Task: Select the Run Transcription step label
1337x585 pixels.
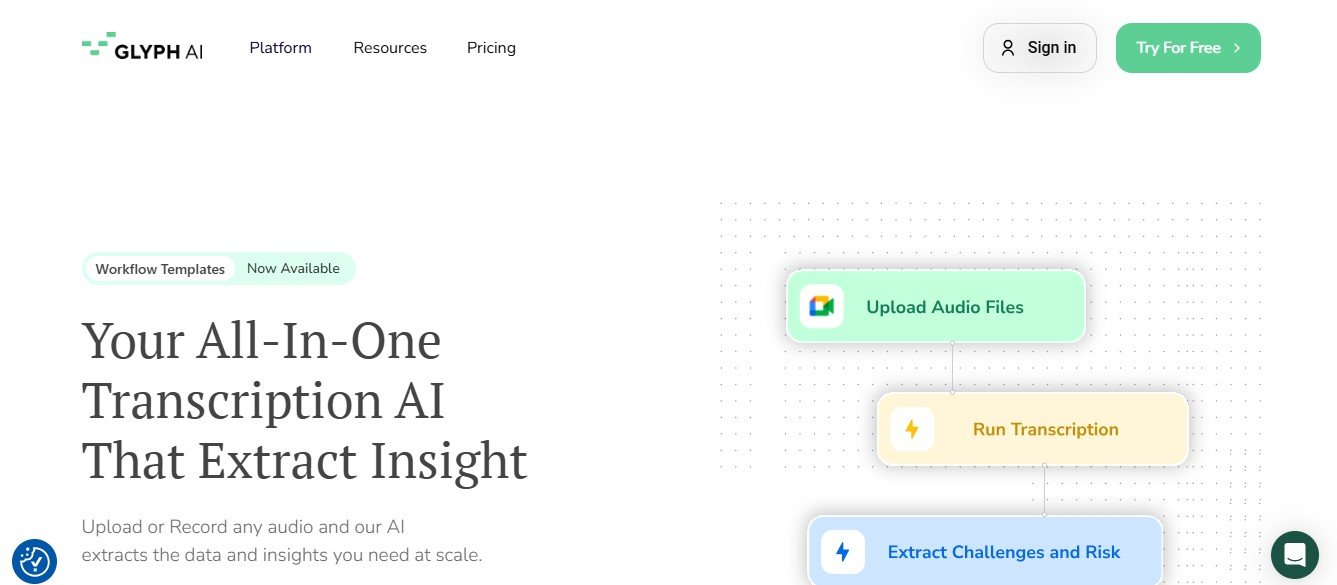Action: tap(1045, 429)
